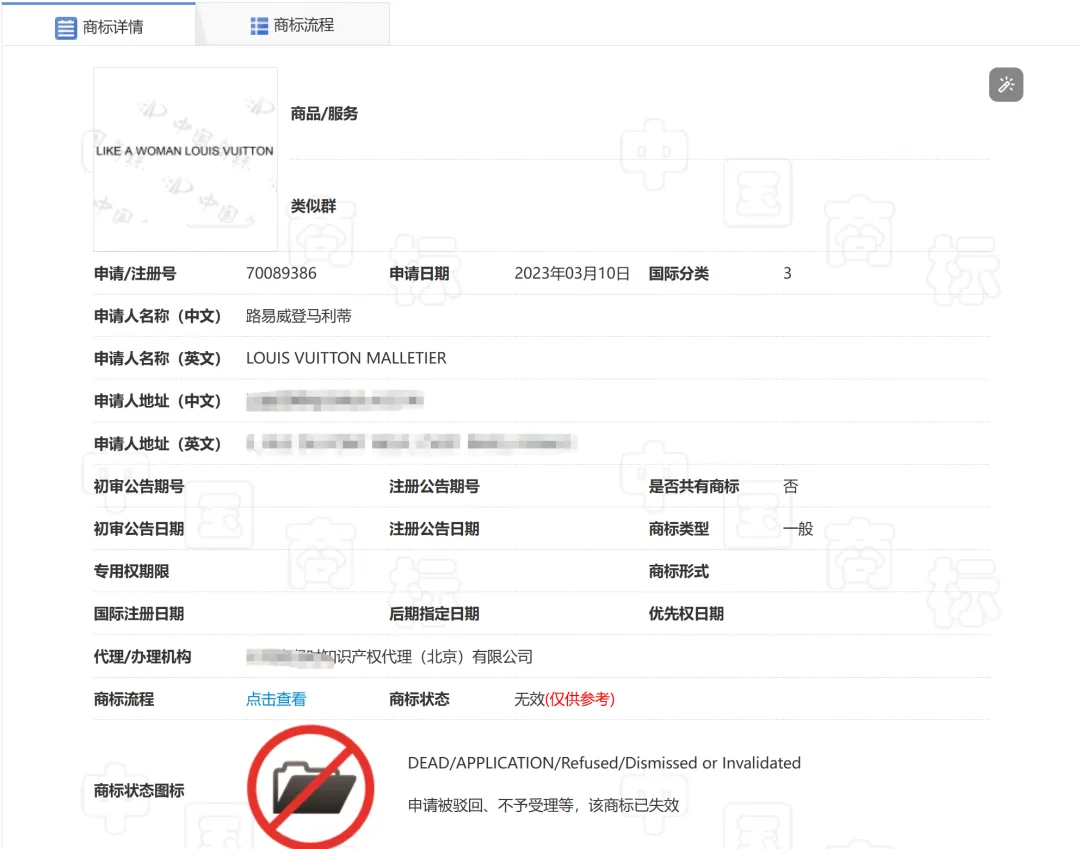
Task: Click the agency name ending 有限公司
Action: (389, 657)
